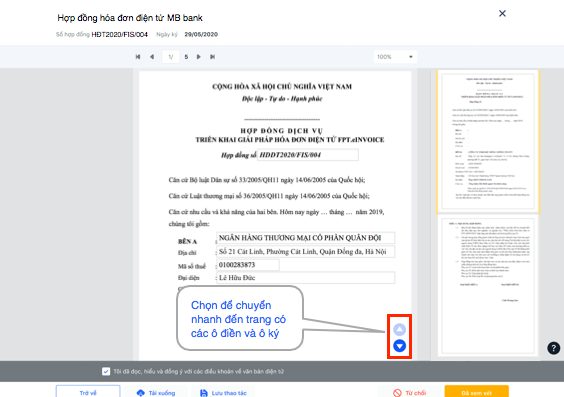Jump down to next fill field
Viewport: 564px width, 397px height.
(400, 346)
